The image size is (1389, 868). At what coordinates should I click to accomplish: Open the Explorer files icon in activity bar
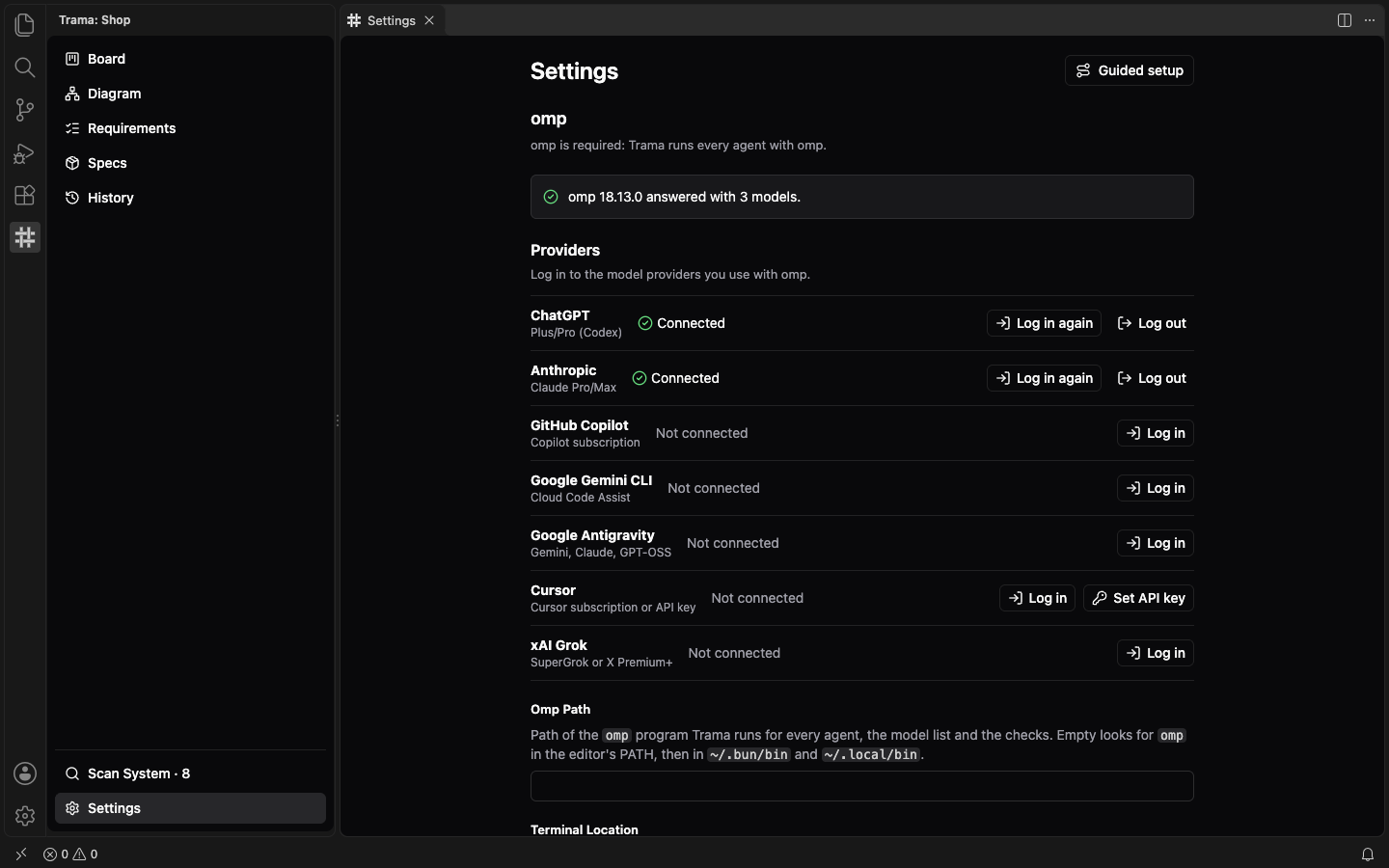pos(25,24)
